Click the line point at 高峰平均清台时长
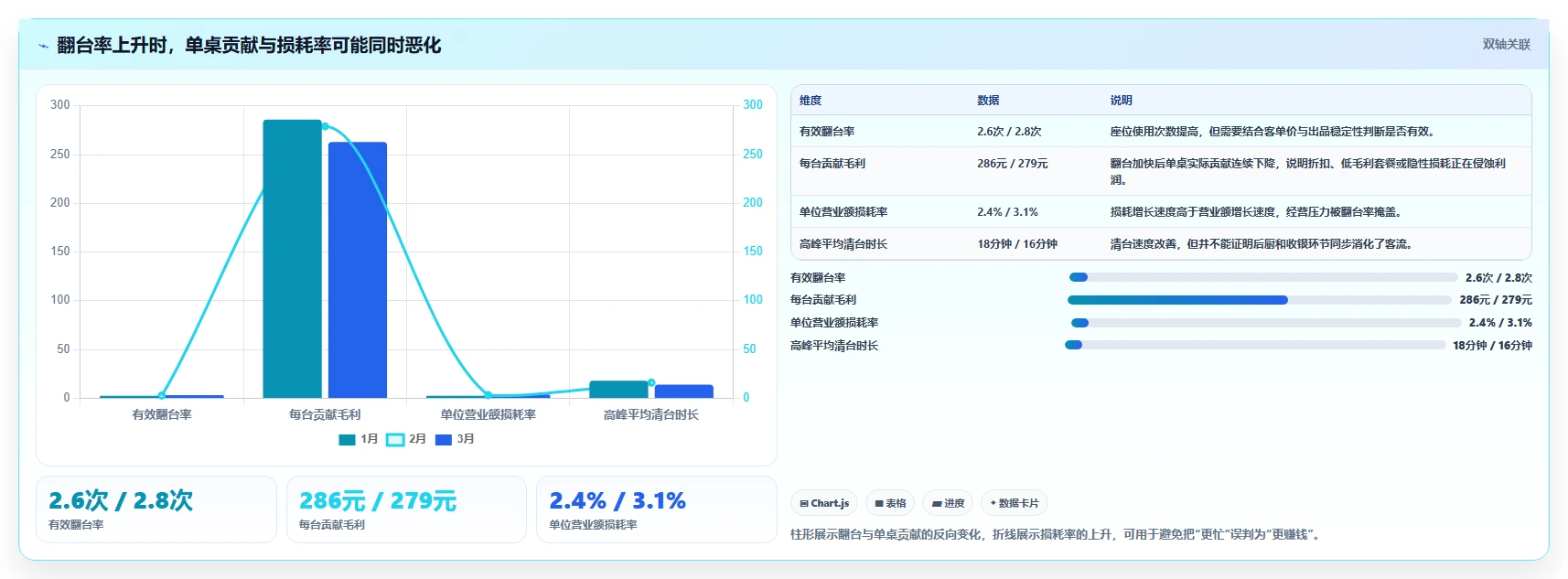The height and width of the screenshot is (579, 1568). click(651, 382)
